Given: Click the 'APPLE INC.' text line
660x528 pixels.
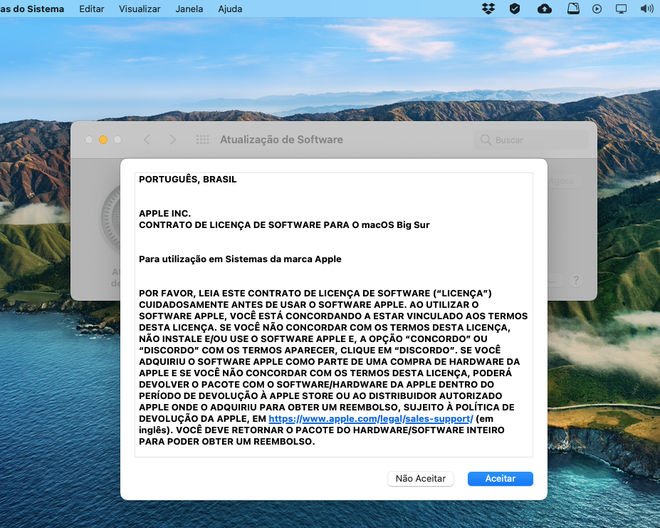Looking at the screenshot, I should click(x=165, y=213).
